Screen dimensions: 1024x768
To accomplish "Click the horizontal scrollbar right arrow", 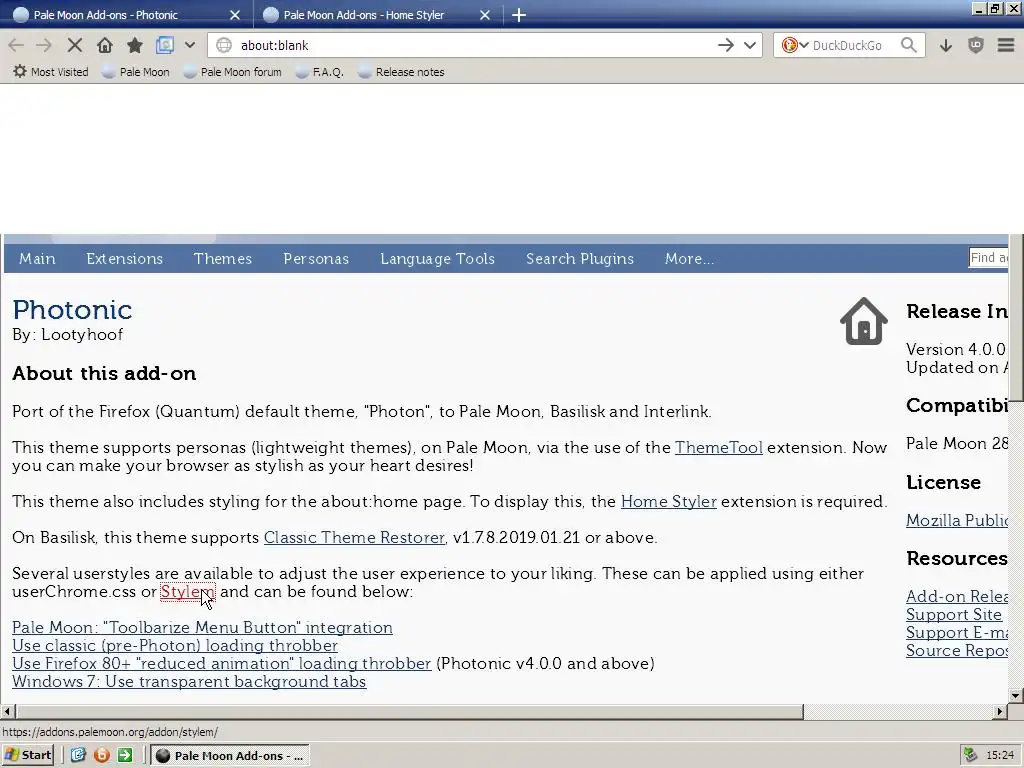I will 1000,711.
